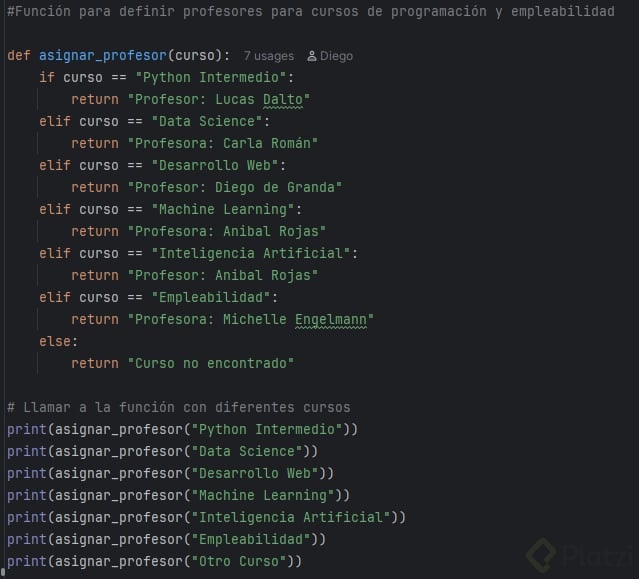
Task: Click the else keyword
Action: pyautogui.click(x=55, y=341)
